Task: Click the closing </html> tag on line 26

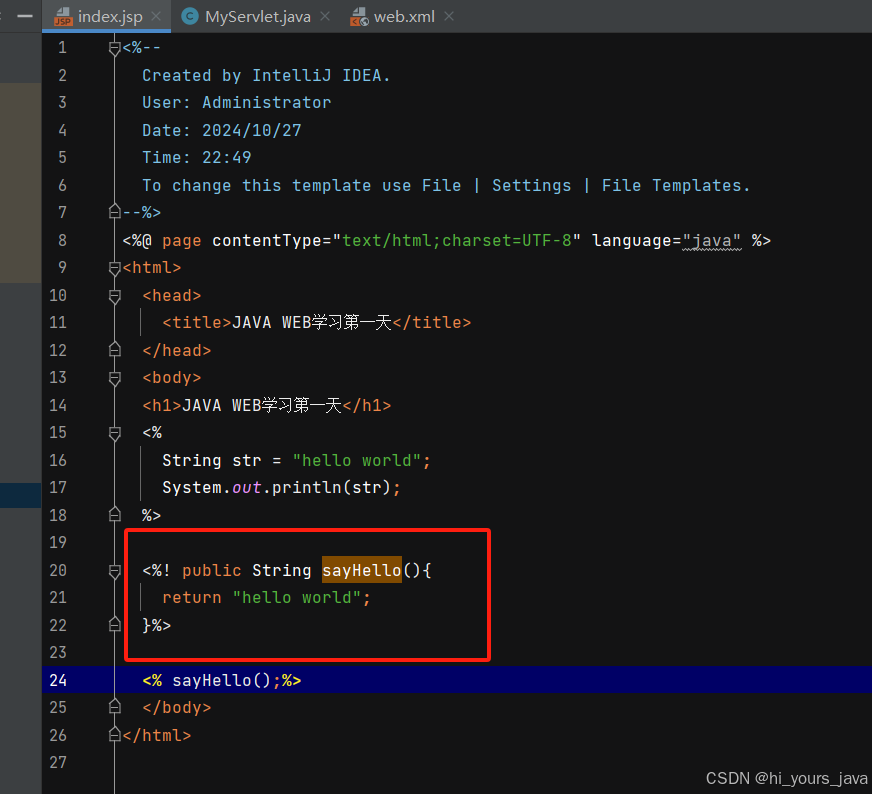Action: coord(157,735)
